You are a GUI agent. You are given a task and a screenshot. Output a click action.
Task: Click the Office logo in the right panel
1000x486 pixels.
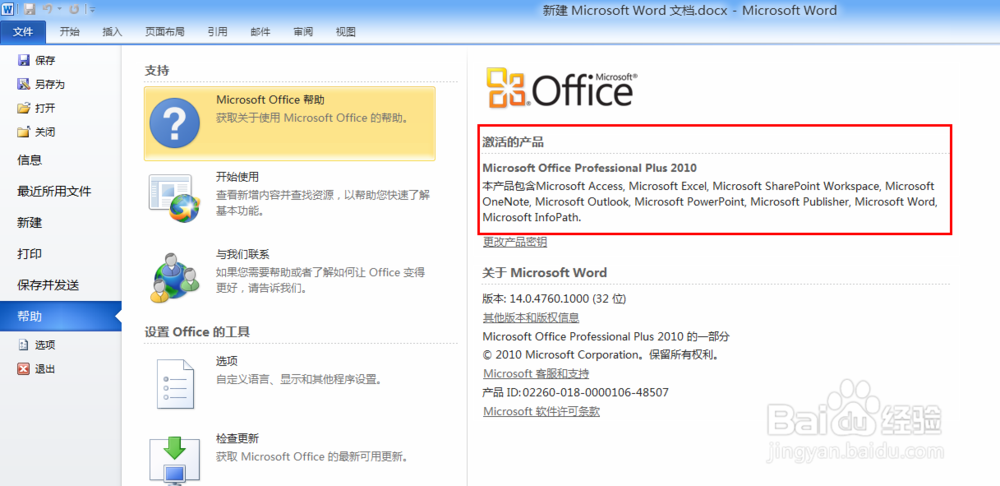pyautogui.click(x=561, y=88)
